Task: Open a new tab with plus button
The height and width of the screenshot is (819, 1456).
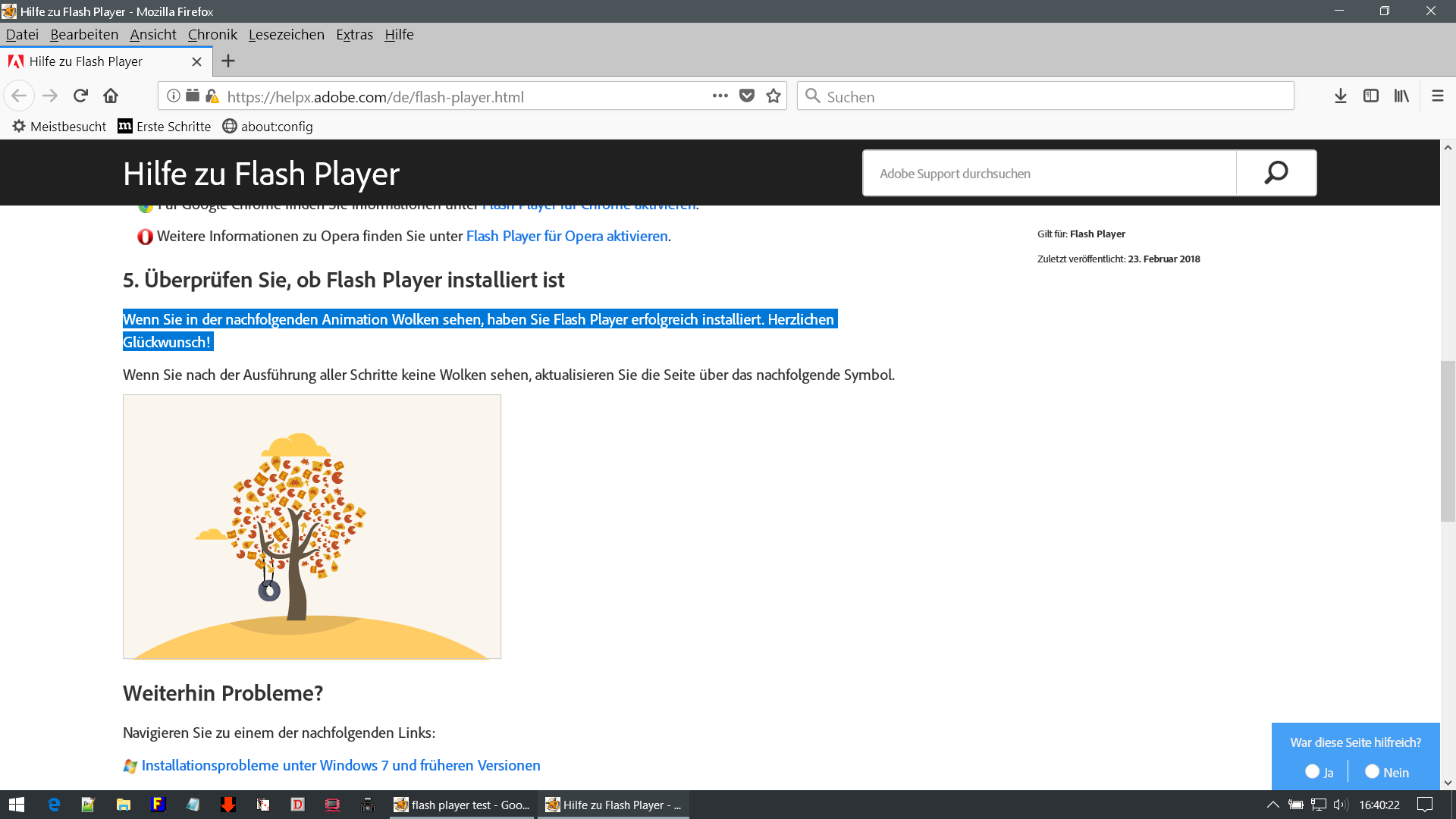Action: (228, 61)
